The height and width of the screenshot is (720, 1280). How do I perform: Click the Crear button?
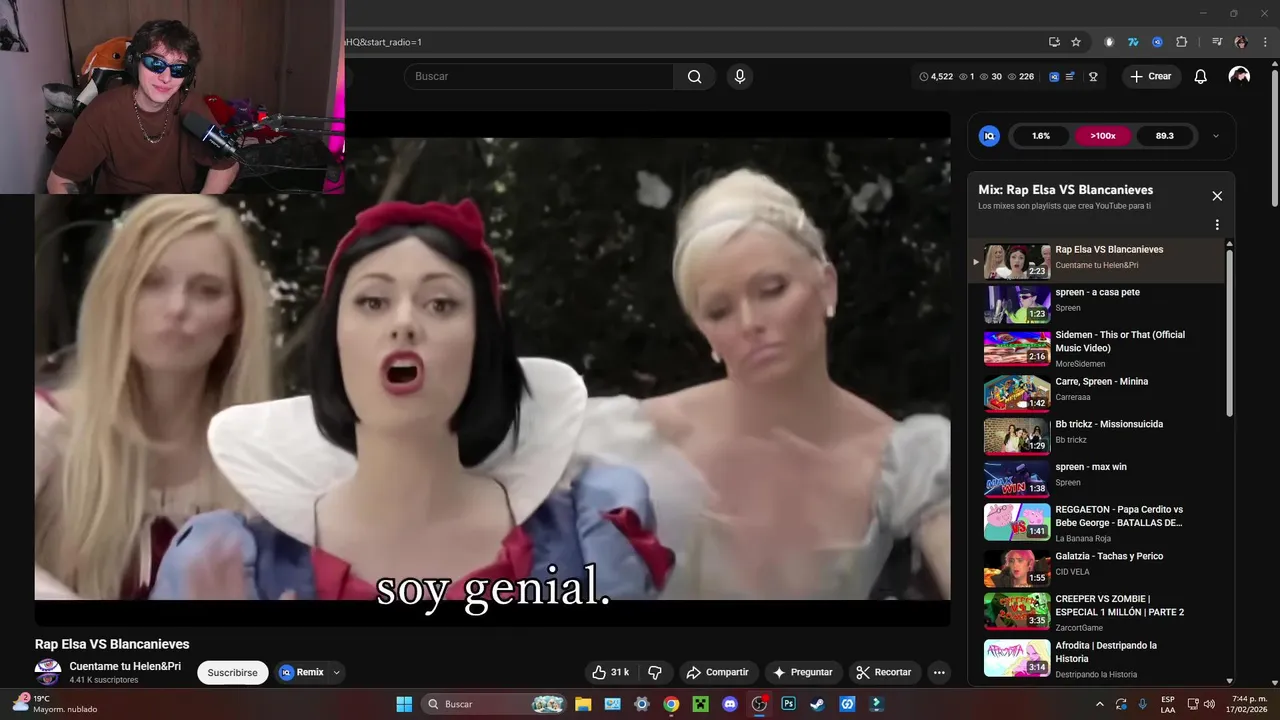[x=1150, y=76]
